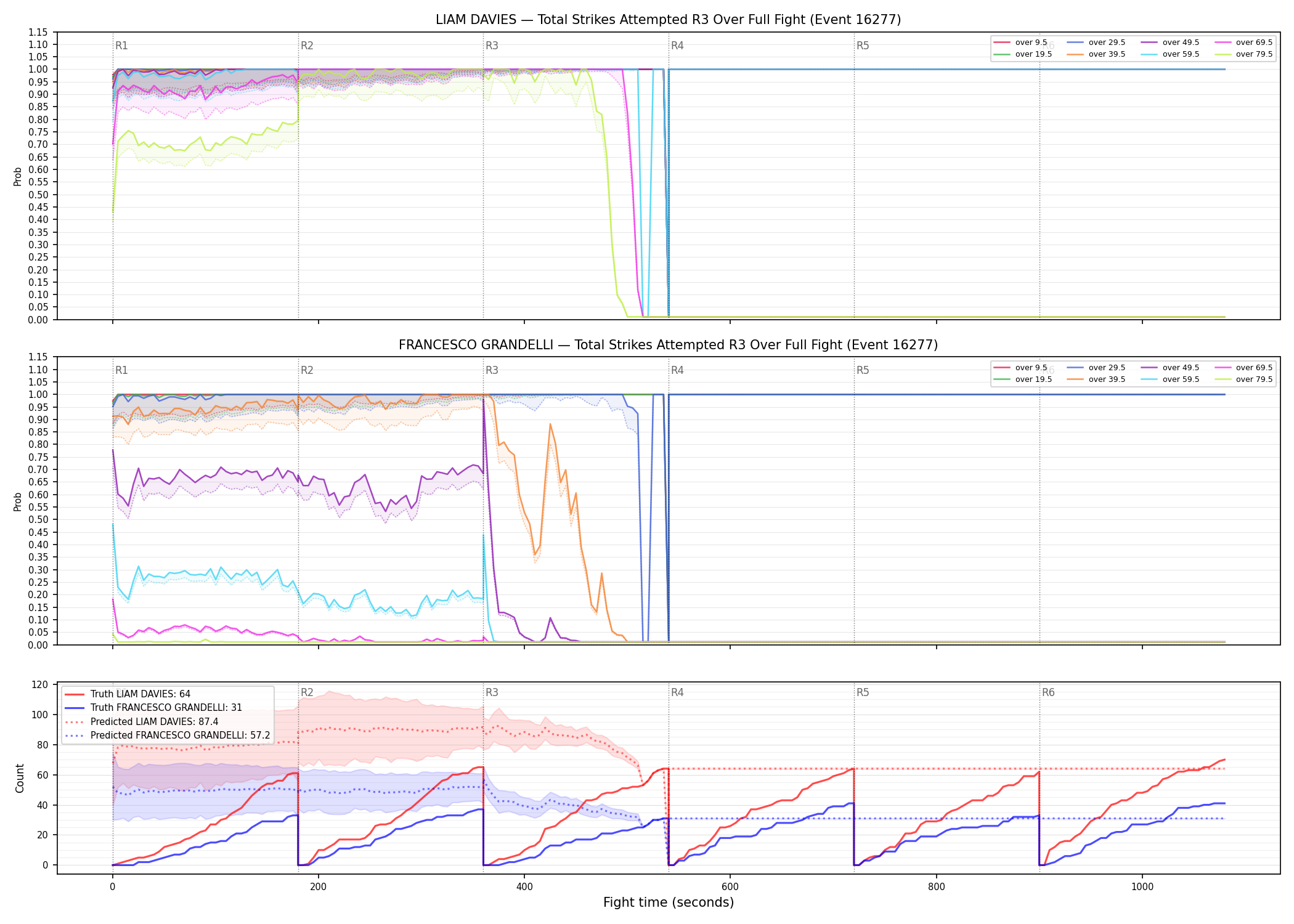Viewport: 1294px width, 924px height.
Task: Click the R6 marker in the Count chart
Action: [x=1048, y=692]
